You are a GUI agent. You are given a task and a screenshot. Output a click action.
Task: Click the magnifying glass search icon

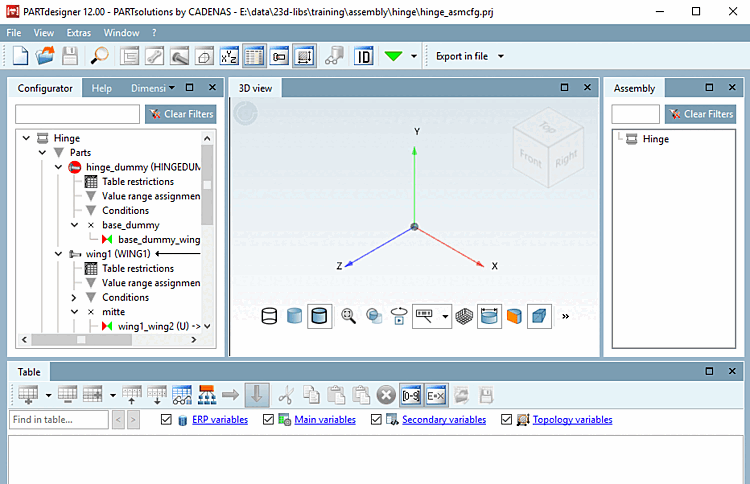click(x=99, y=56)
